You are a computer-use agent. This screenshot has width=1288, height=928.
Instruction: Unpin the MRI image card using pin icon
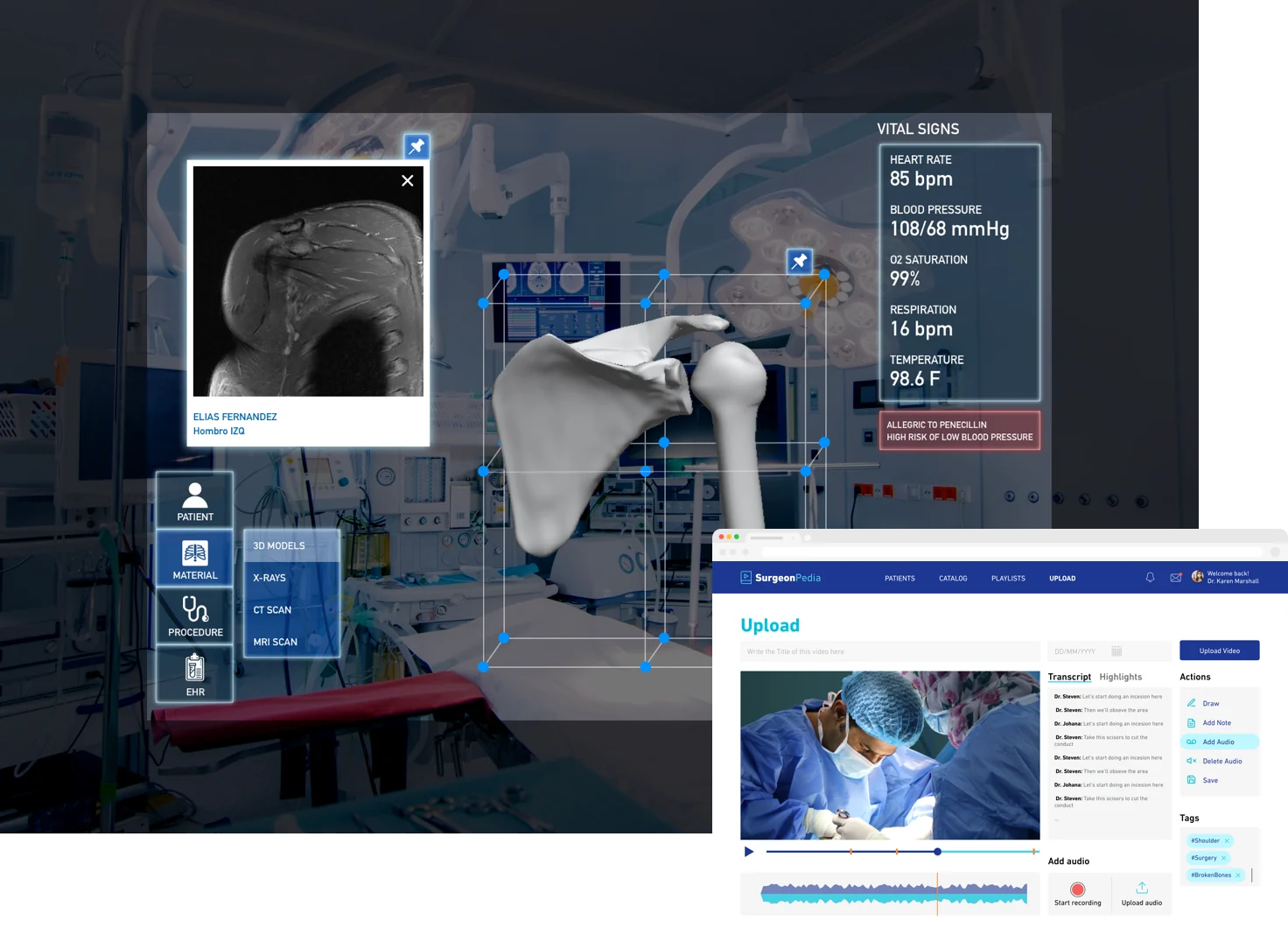coord(416,146)
